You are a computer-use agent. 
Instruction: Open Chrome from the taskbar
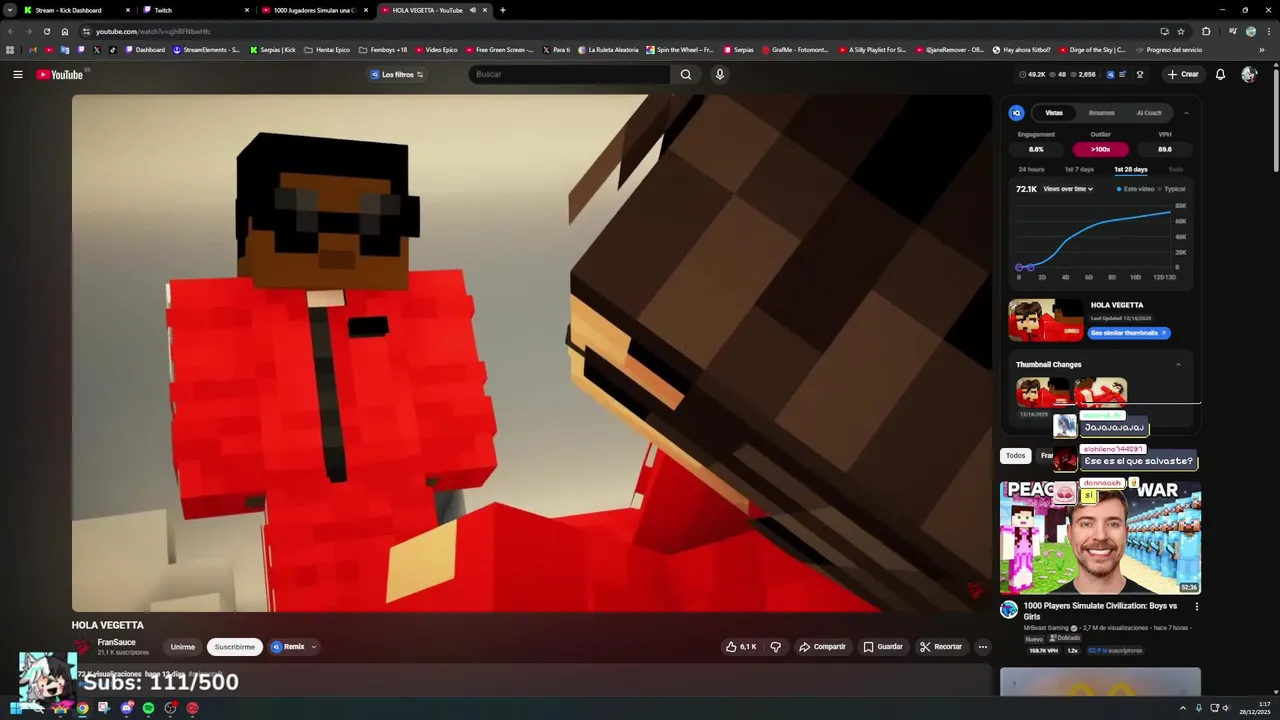click(82, 708)
